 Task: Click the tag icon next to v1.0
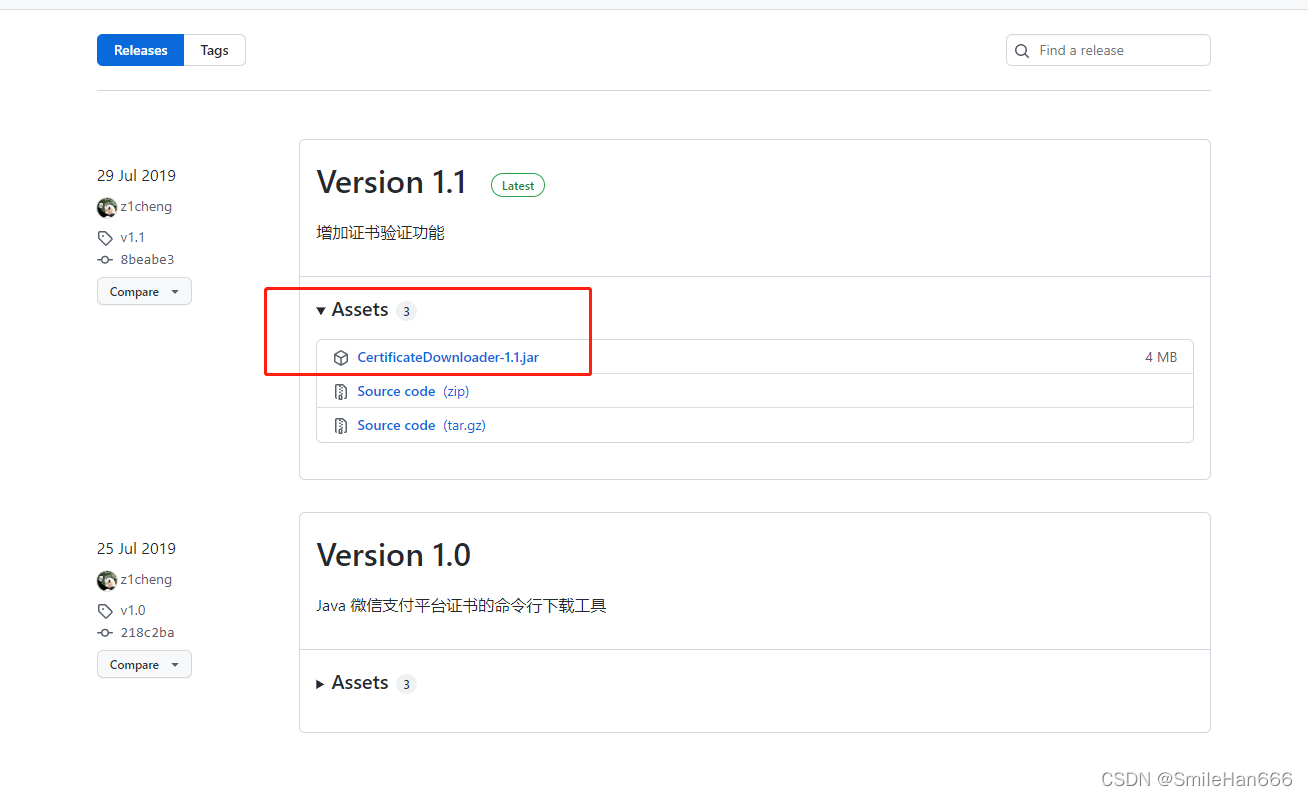[x=105, y=611]
